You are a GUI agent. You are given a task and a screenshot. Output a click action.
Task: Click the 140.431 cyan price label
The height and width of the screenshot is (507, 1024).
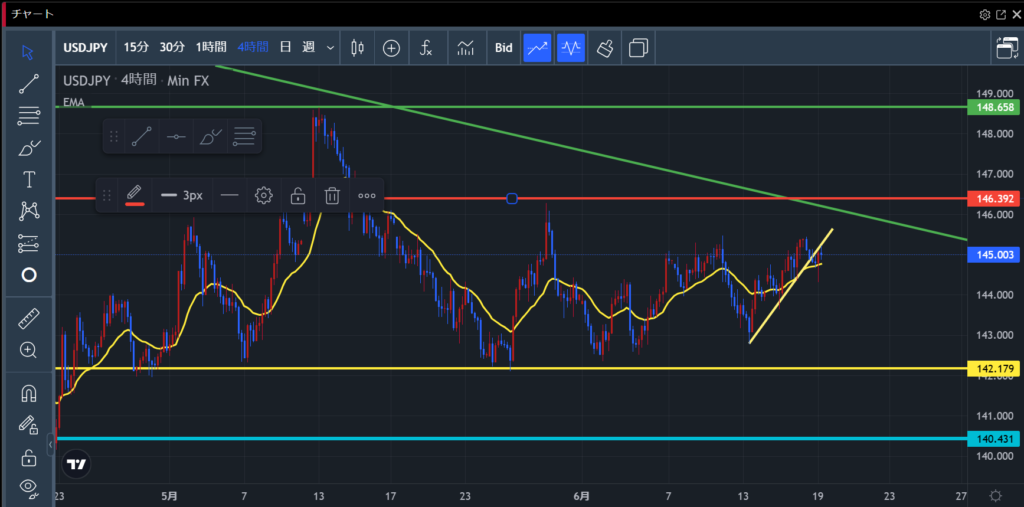993,439
